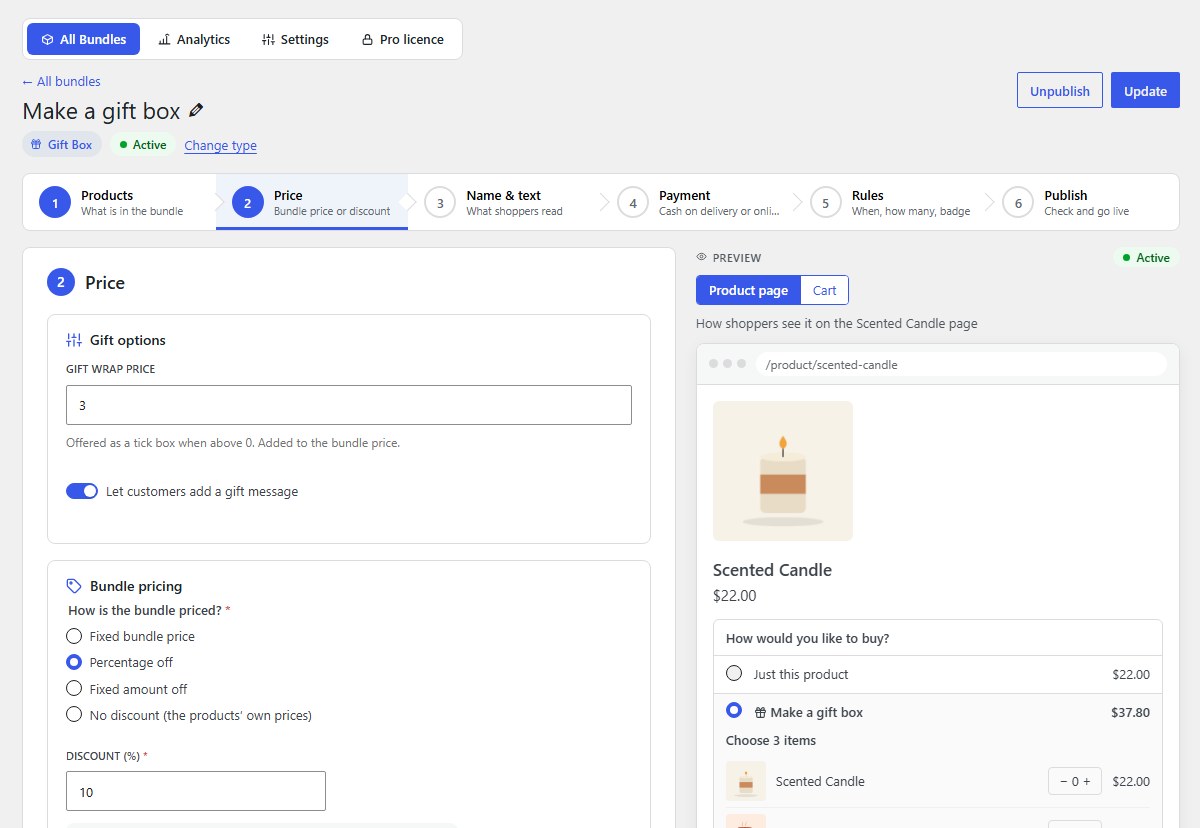Select the 'Just this product' radio

point(734,673)
